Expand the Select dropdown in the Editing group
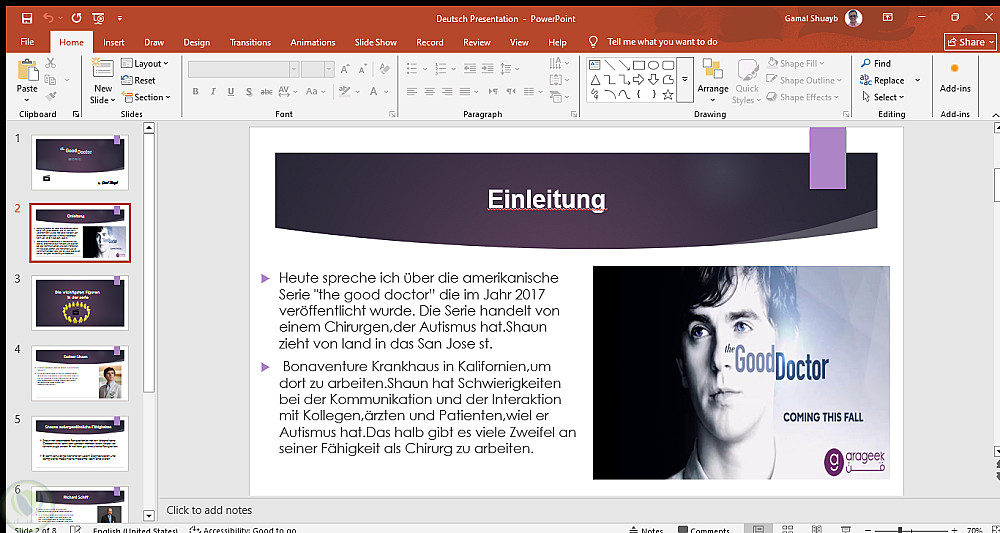Image resolution: width=1000 pixels, height=533 pixels. pos(883,97)
